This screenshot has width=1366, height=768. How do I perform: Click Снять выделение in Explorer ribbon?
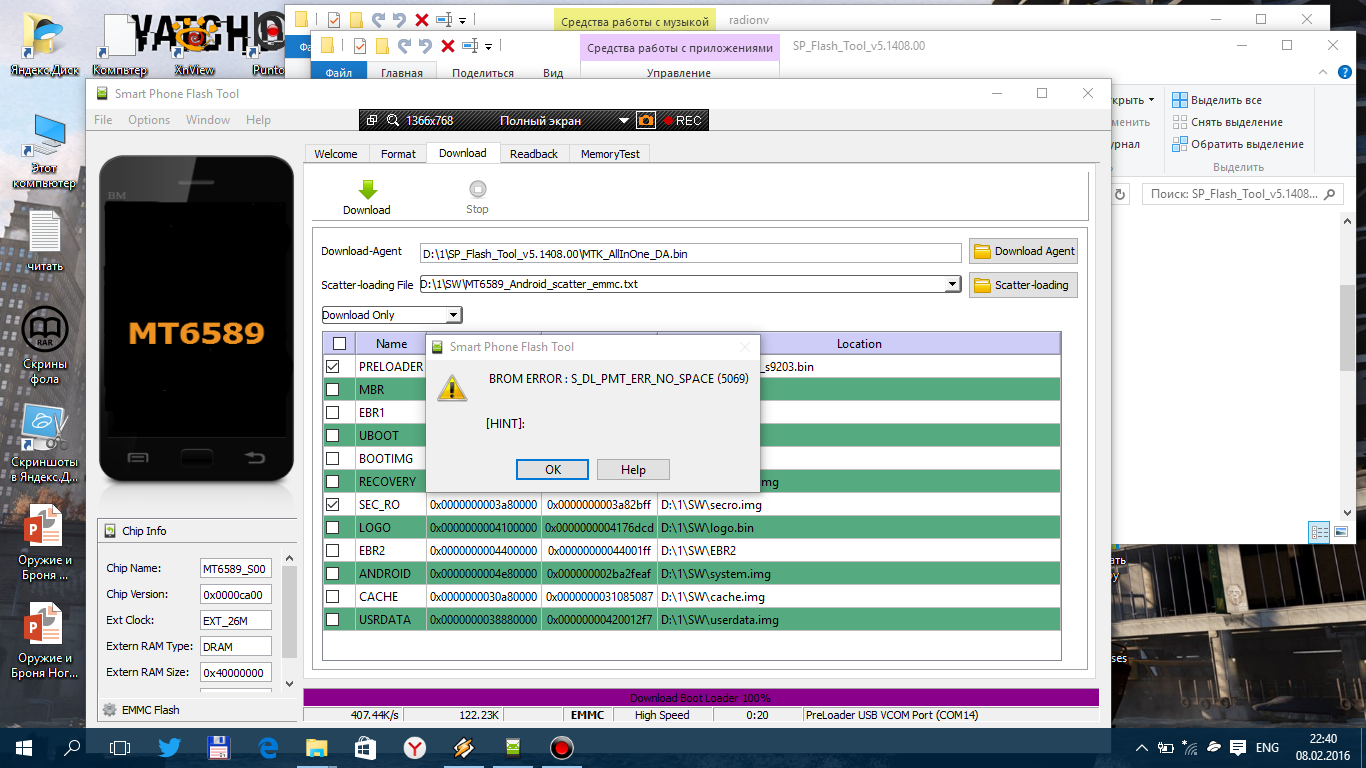coord(1227,122)
